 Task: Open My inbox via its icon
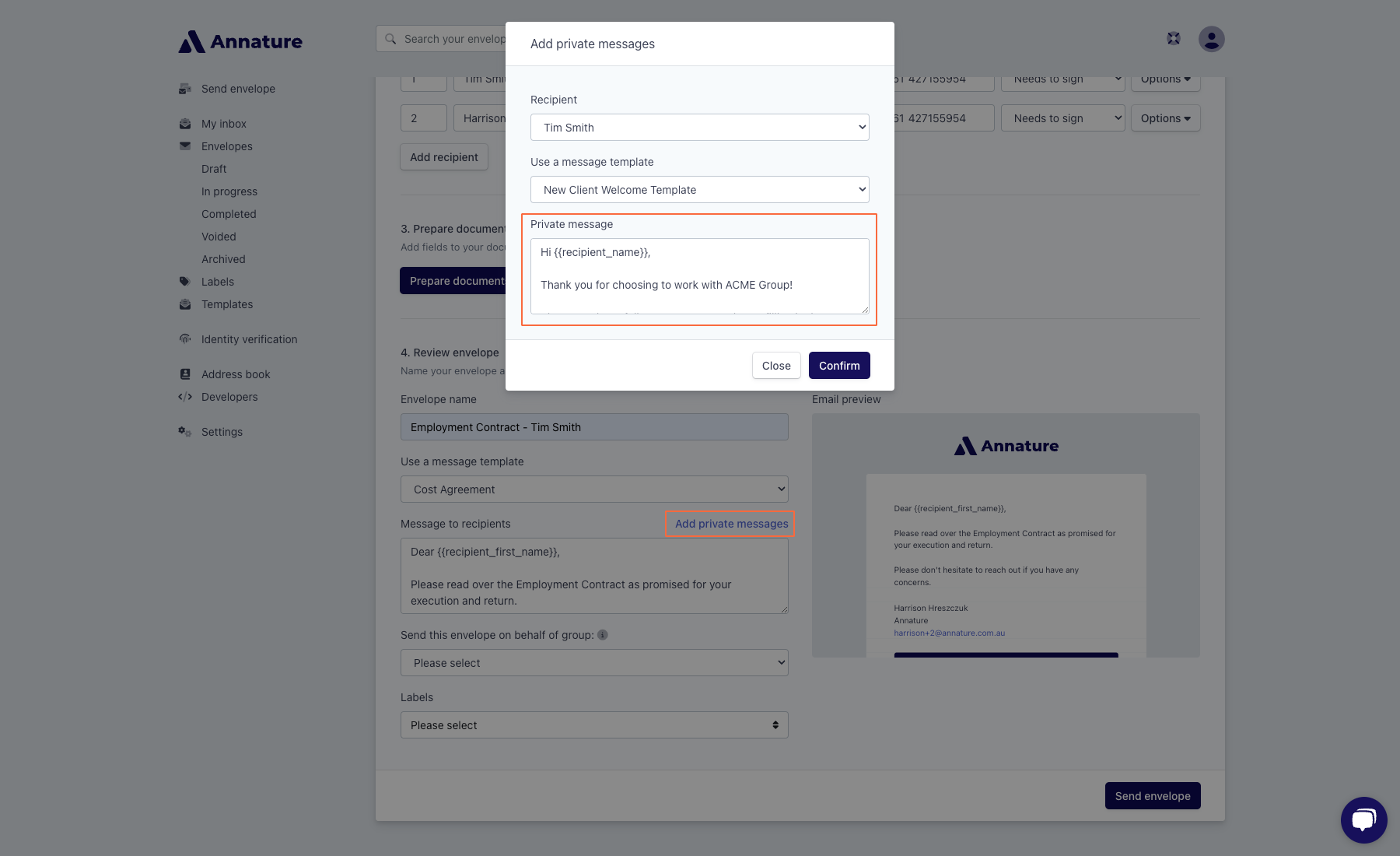click(185, 124)
